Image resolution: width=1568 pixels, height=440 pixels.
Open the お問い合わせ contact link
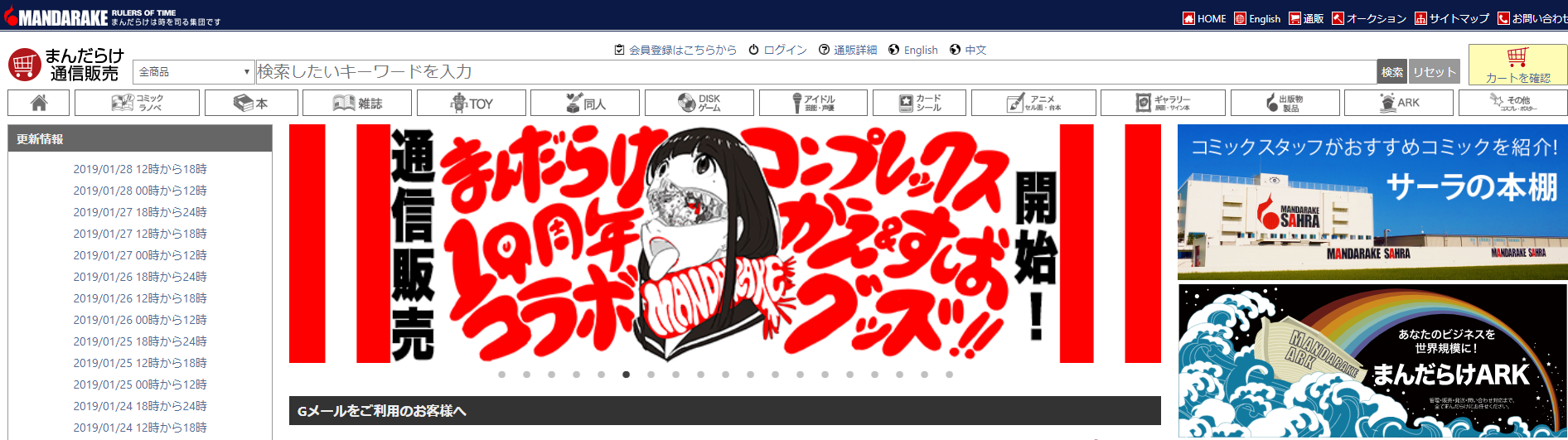(x=1532, y=18)
